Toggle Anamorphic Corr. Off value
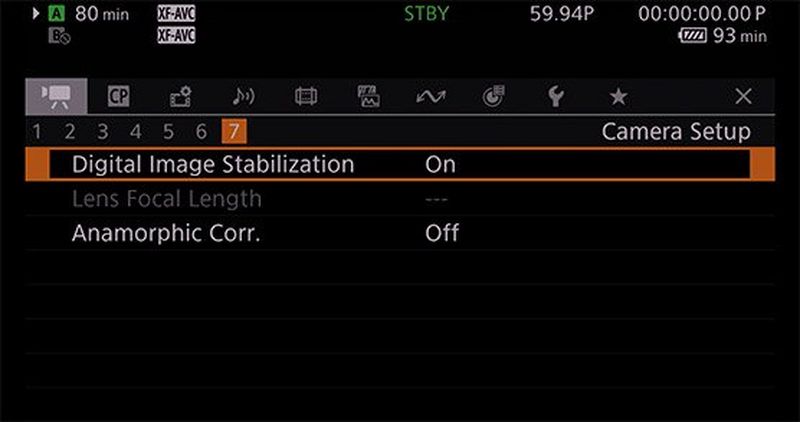 [x=442, y=233]
